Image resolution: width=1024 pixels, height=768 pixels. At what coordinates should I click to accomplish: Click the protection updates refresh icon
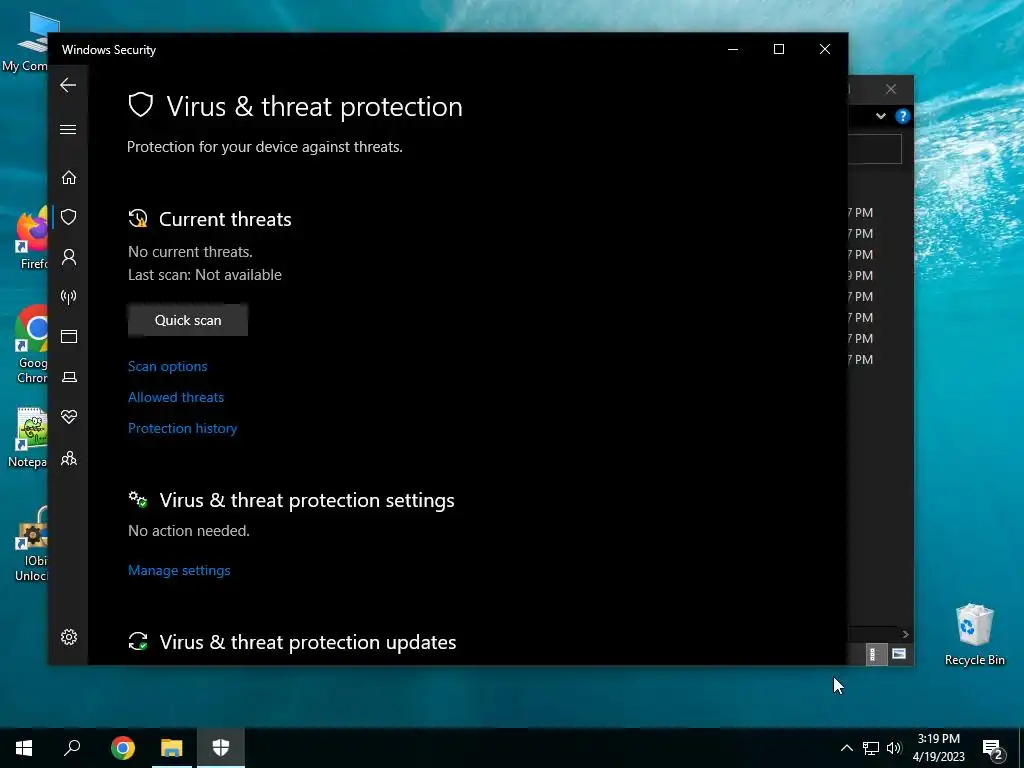[138, 641]
